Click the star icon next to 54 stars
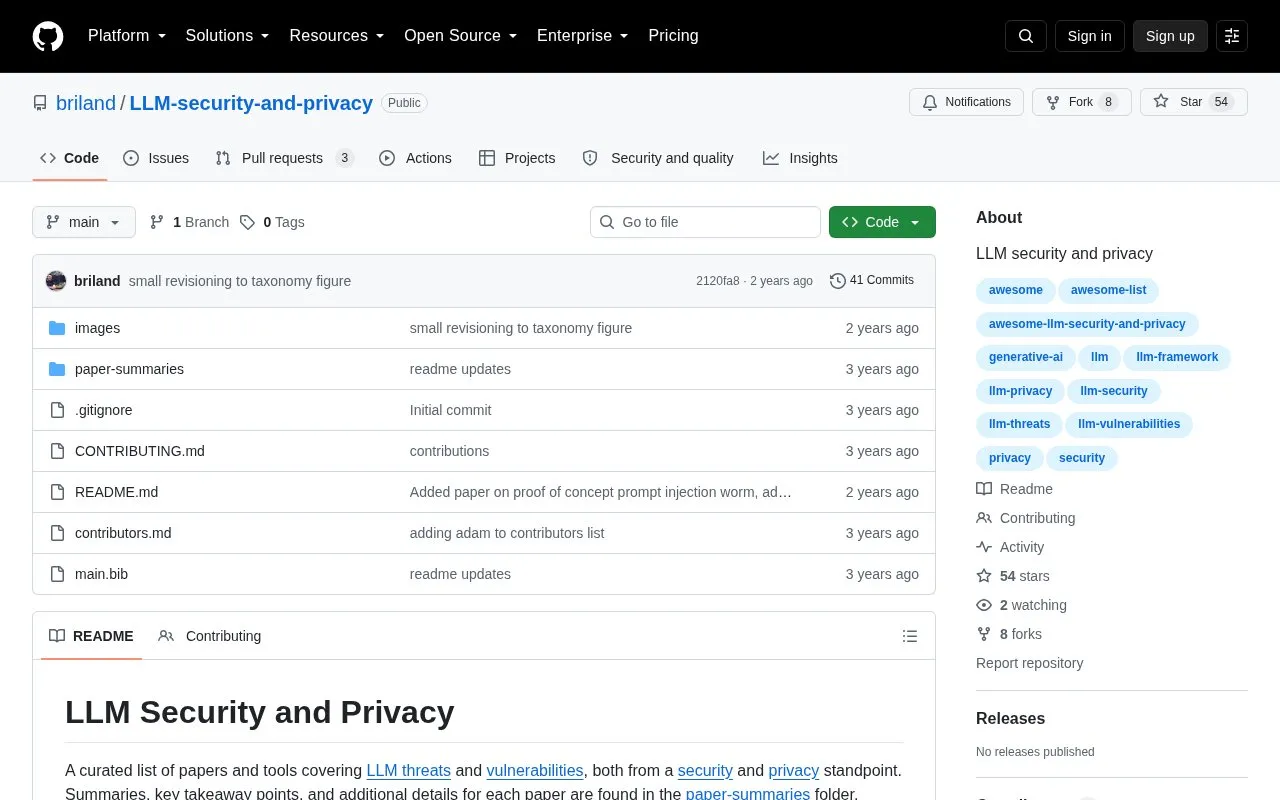 pyautogui.click(x=984, y=576)
